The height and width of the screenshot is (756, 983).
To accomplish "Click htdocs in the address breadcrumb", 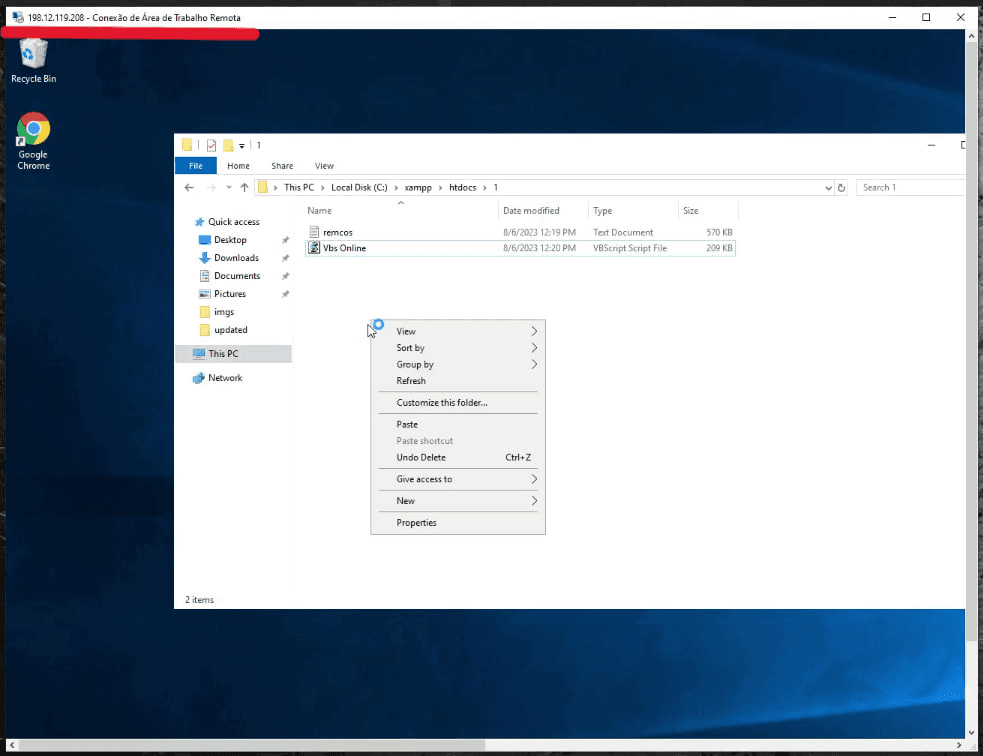I will [463, 187].
